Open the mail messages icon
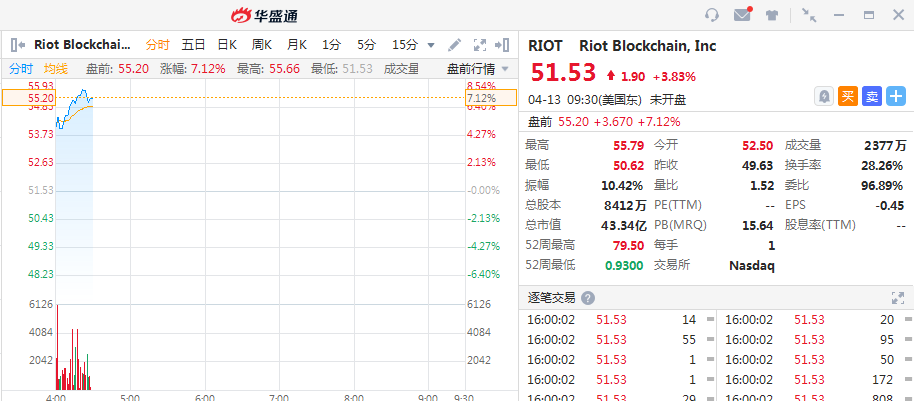 click(x=742, y=15)
